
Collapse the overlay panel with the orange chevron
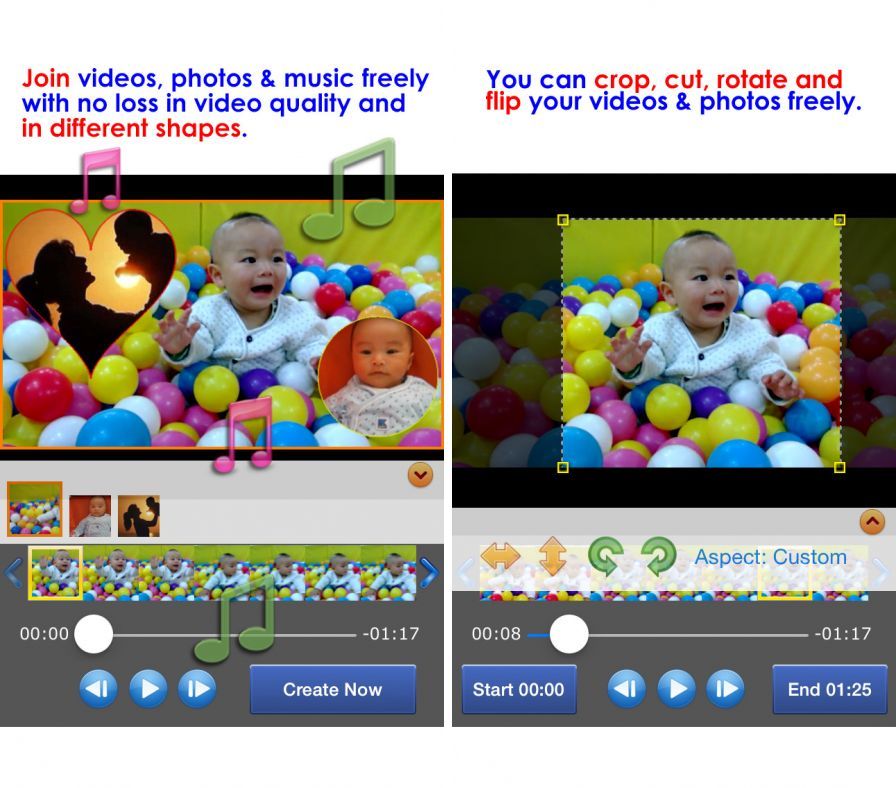421,475
